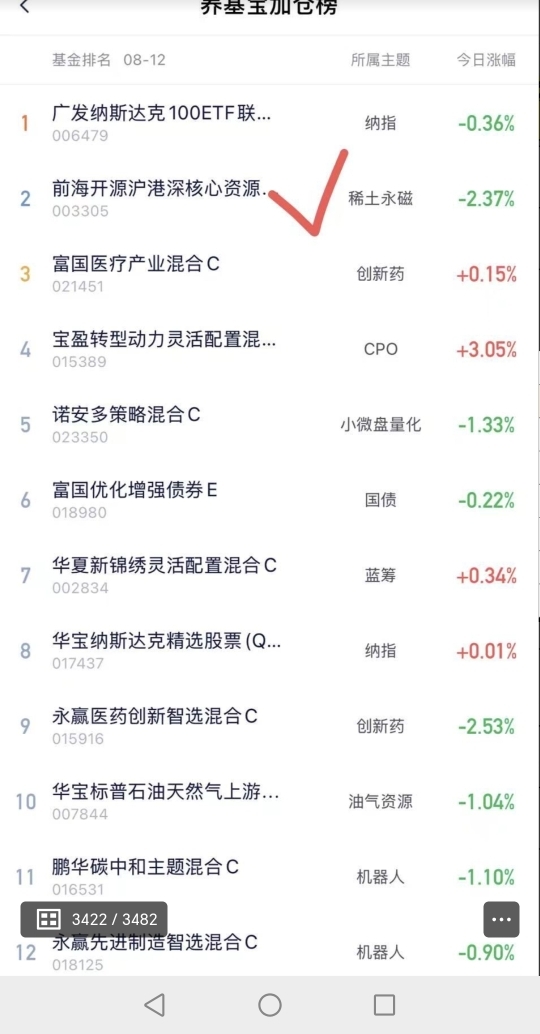
Task: Tap the Android home circle icon
Action: pyautogui.click(x=270, y=1004)
